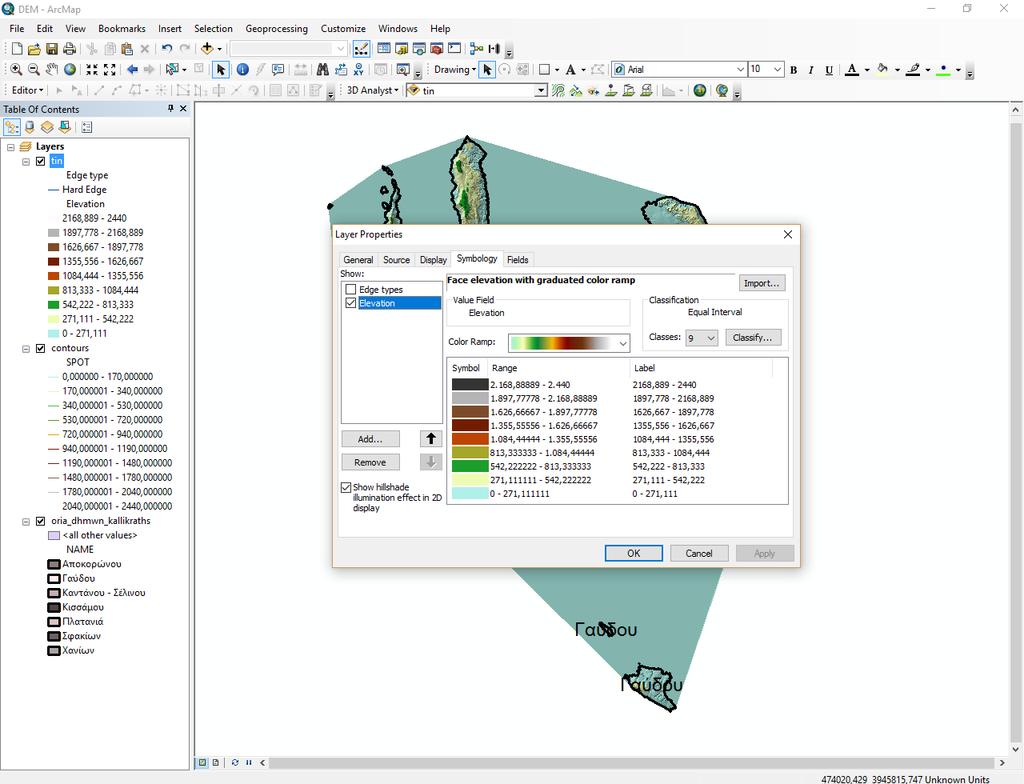Image resolution: width=1024 pixels, height=784 pixels.
Task: Click the Import... button
Action: tap(761, 283)
